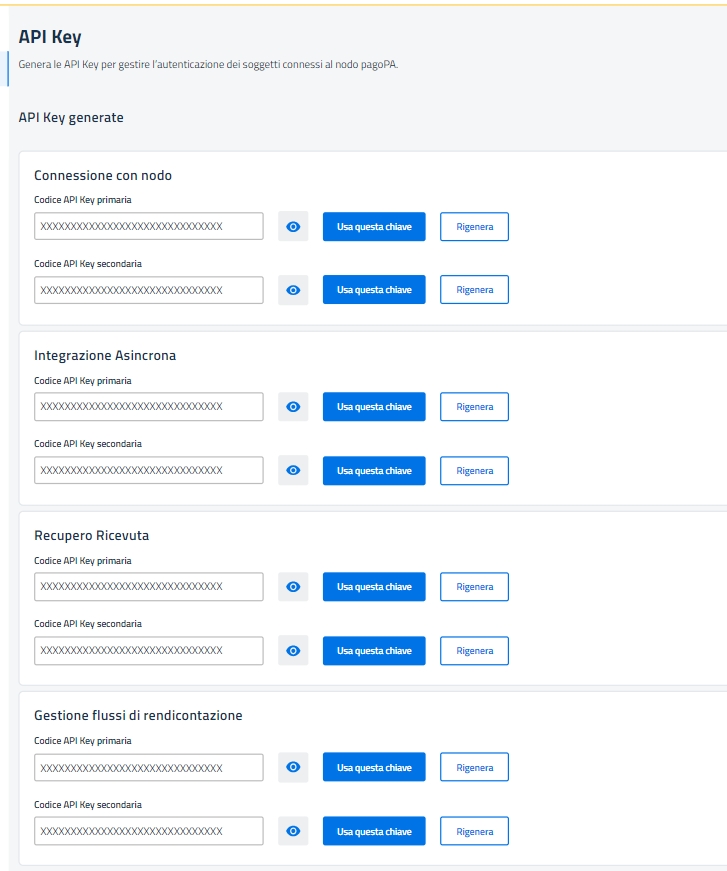The height and width of the screenshot is (871, 727).
Task: Regenerate Integrazione Asincrona secondary key
Action: click(474, 470)
